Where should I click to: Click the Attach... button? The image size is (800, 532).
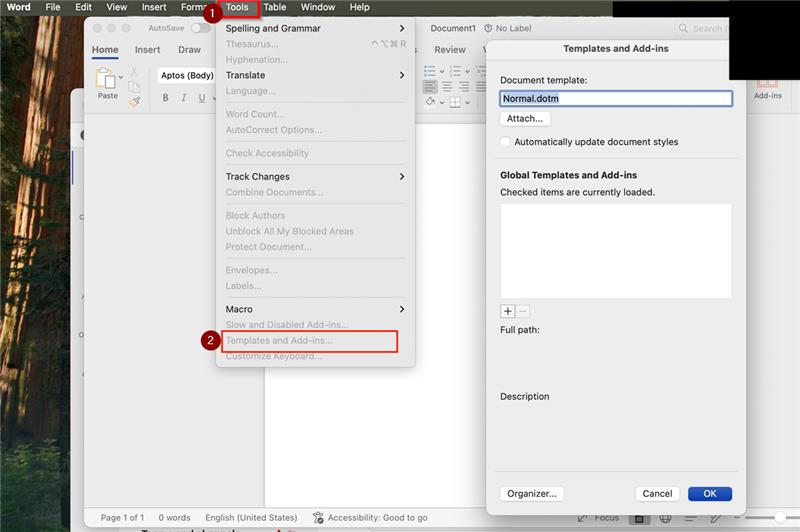[x=525, y=119]
